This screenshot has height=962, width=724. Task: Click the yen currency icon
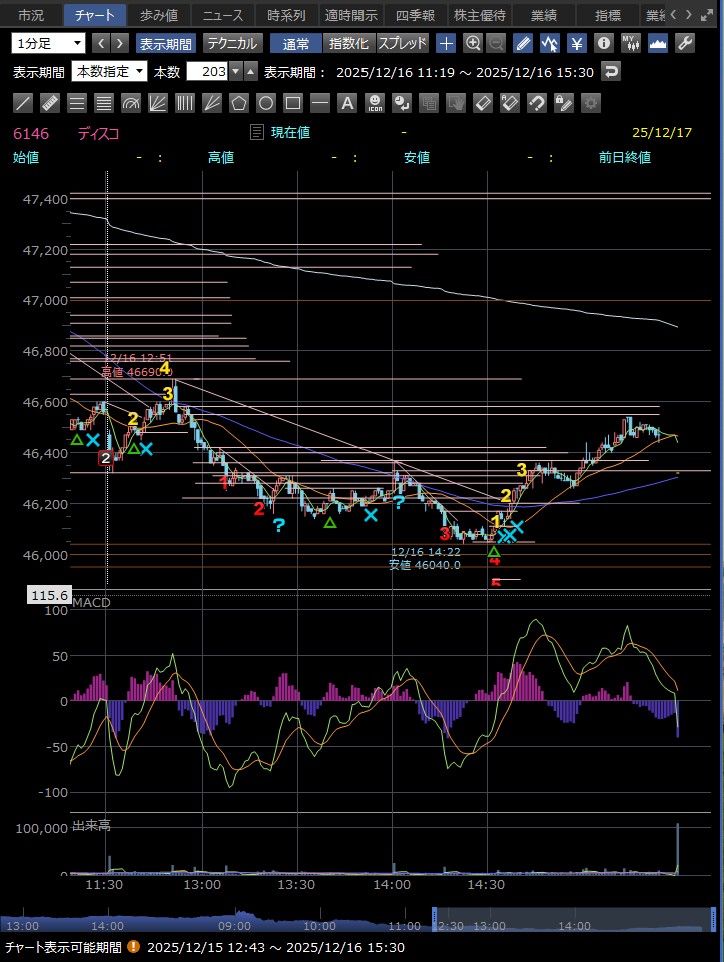[x=577, y=43]
